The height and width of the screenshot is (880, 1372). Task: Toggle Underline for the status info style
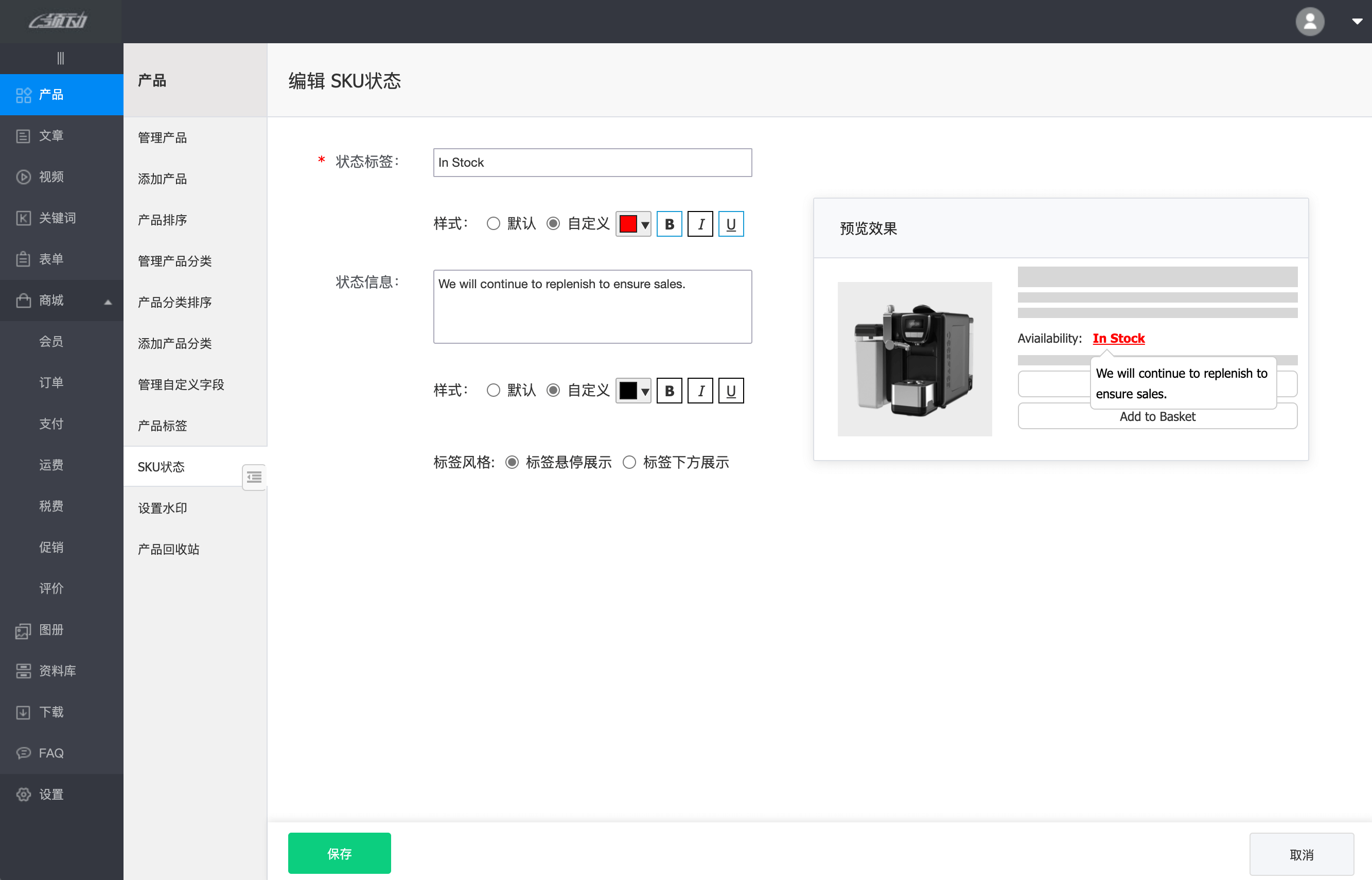(x=730, y=391)
